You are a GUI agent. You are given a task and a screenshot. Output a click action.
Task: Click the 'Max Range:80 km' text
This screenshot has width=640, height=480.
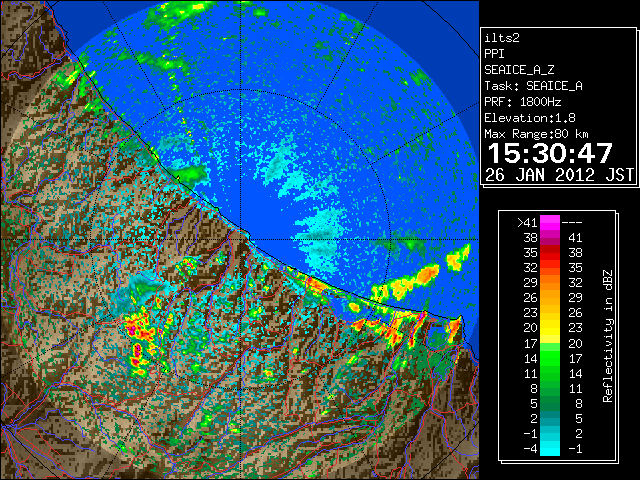[536, 134]
